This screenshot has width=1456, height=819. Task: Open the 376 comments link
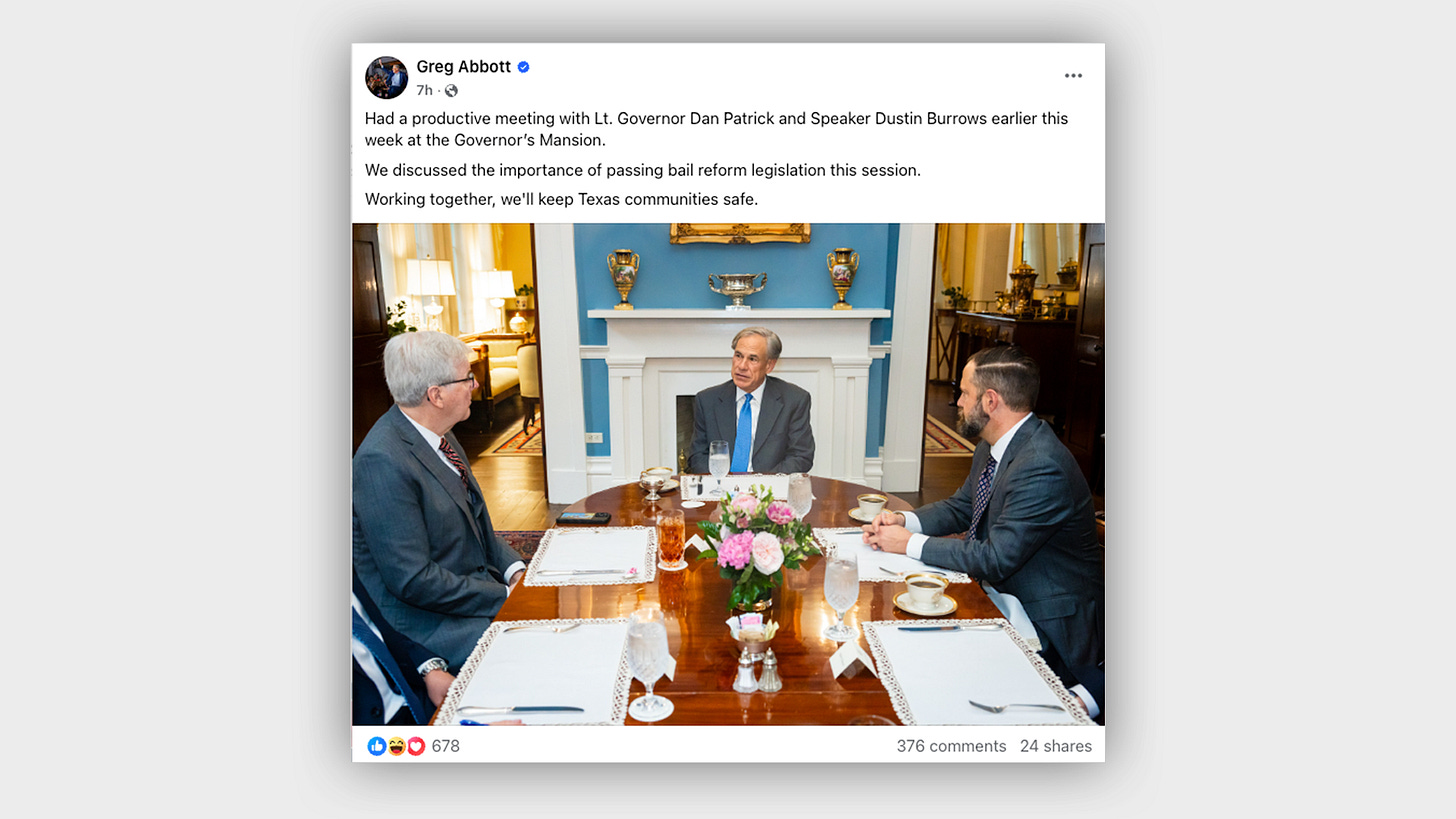coord(951,746)
